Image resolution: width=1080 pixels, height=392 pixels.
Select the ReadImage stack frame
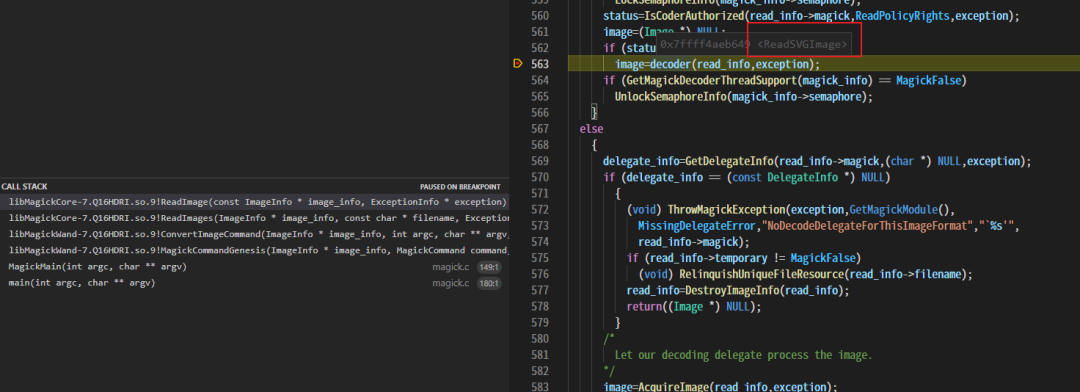pos(254,202)
